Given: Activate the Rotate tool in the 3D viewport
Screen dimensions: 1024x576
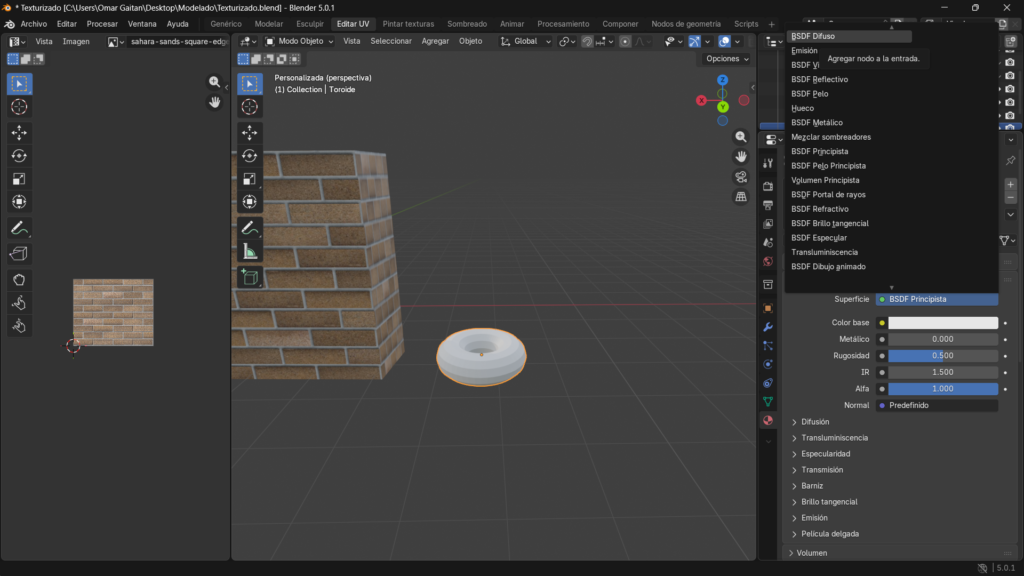Looking at the screenshot, I should tap(250, 155).
